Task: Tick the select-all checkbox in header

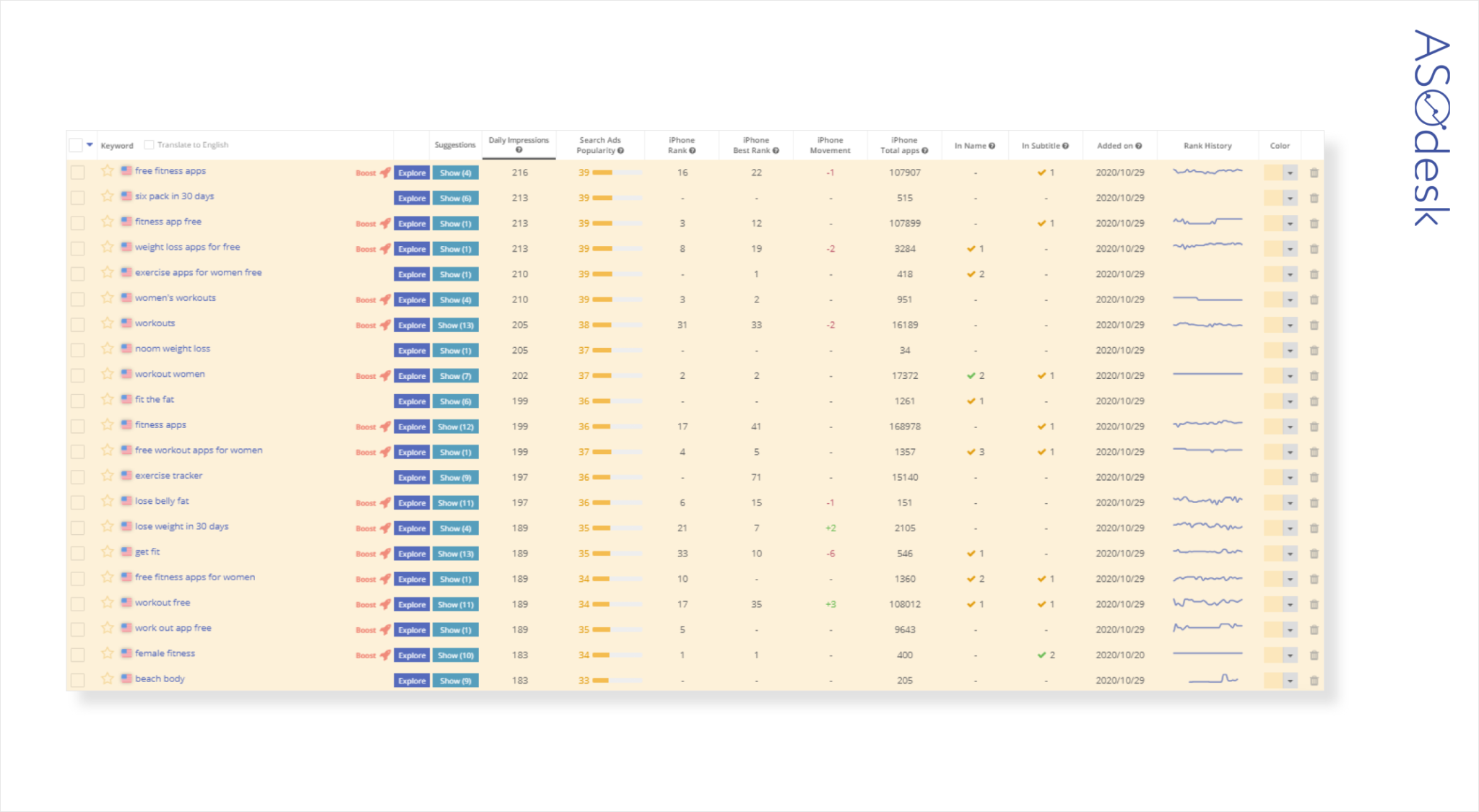Action: [x=76, y=145]
